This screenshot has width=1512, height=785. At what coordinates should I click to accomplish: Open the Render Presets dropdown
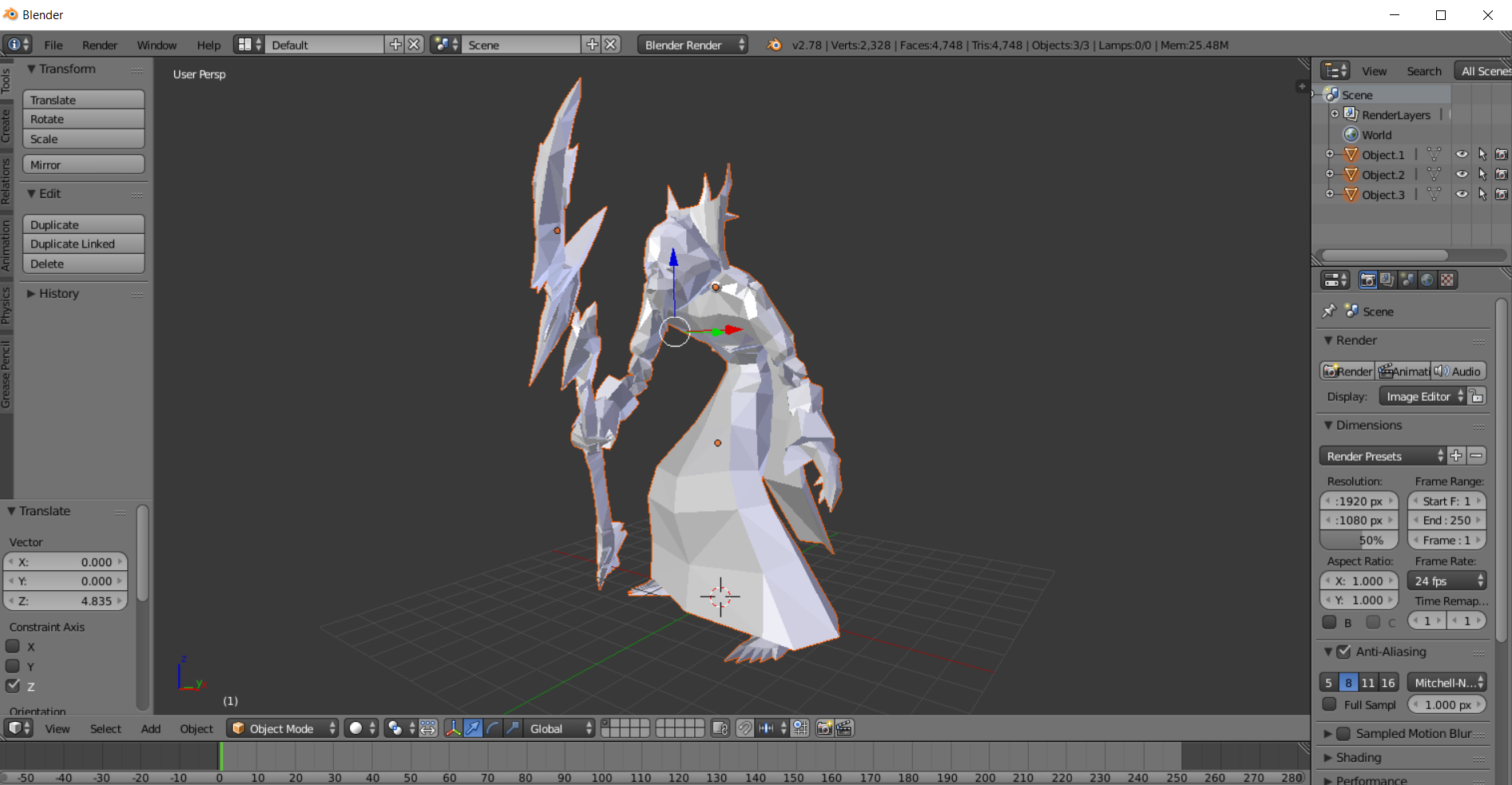click(1383, 456)
